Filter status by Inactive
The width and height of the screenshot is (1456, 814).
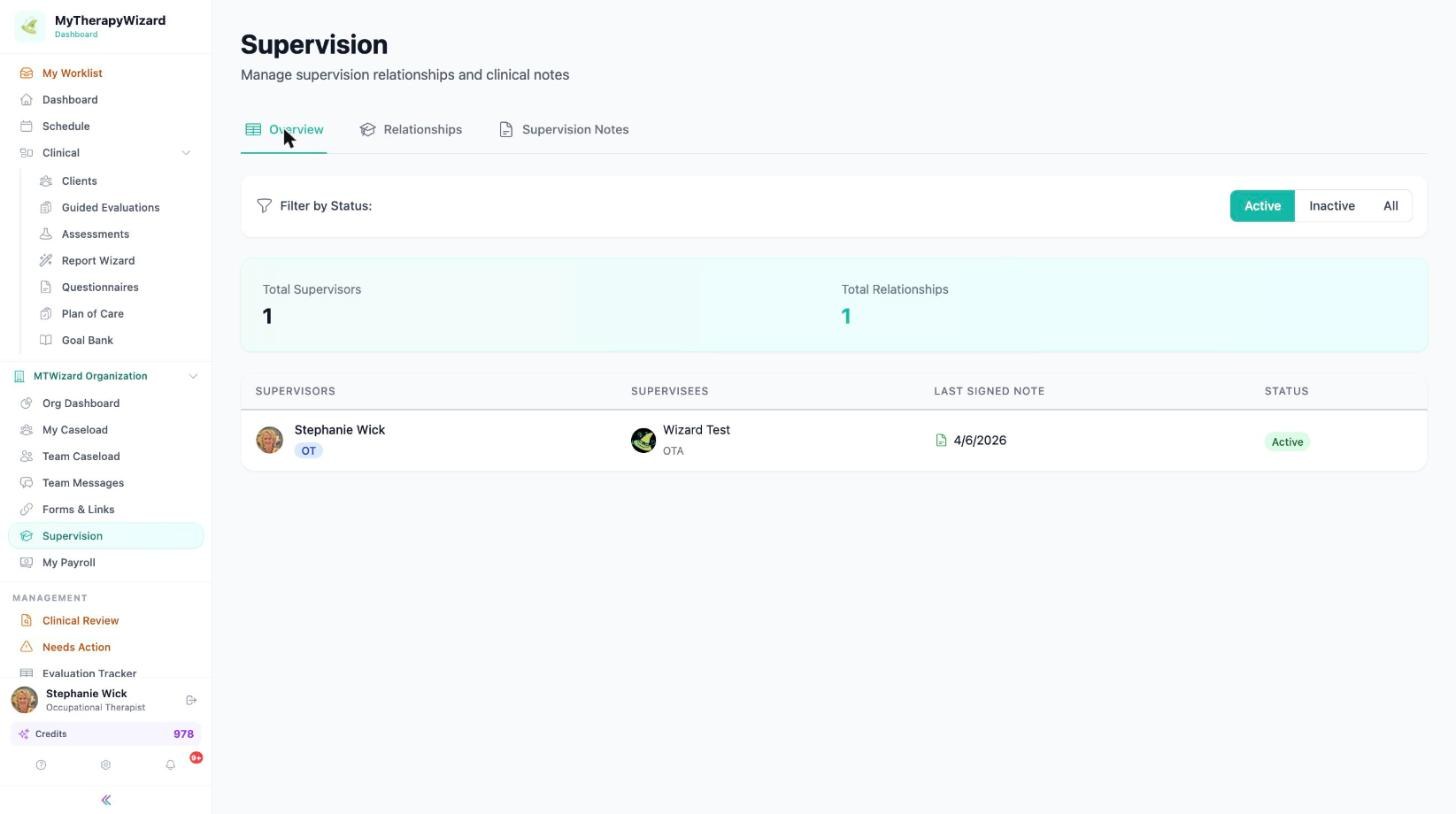[1332, 206]
